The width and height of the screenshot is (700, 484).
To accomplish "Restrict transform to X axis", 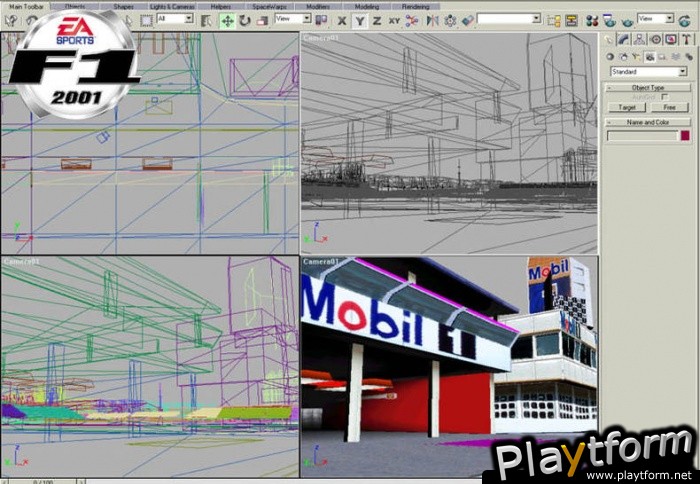I will click(342, 21).
